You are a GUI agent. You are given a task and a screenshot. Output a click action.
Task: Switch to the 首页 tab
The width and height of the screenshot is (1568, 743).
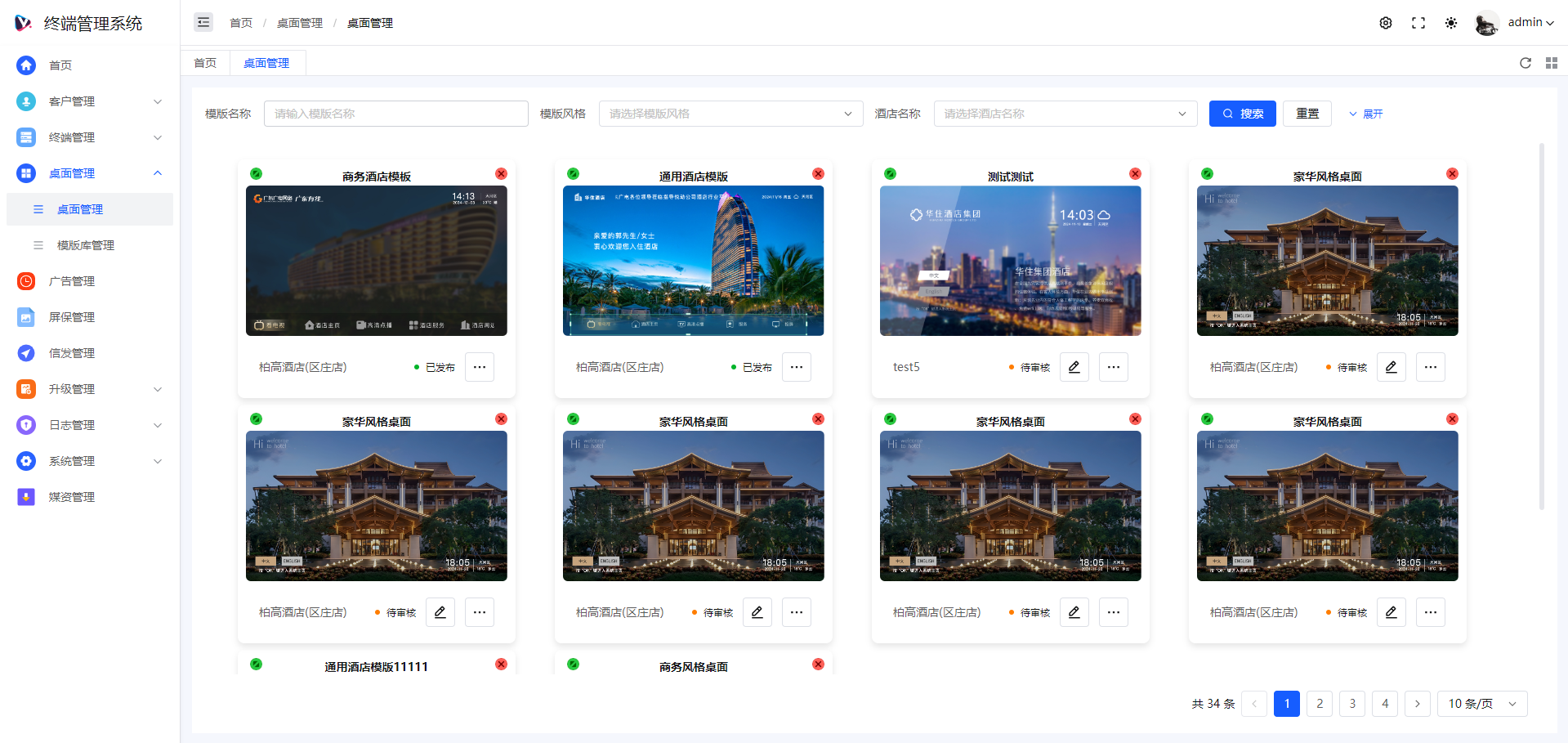[x=205, y=63]
